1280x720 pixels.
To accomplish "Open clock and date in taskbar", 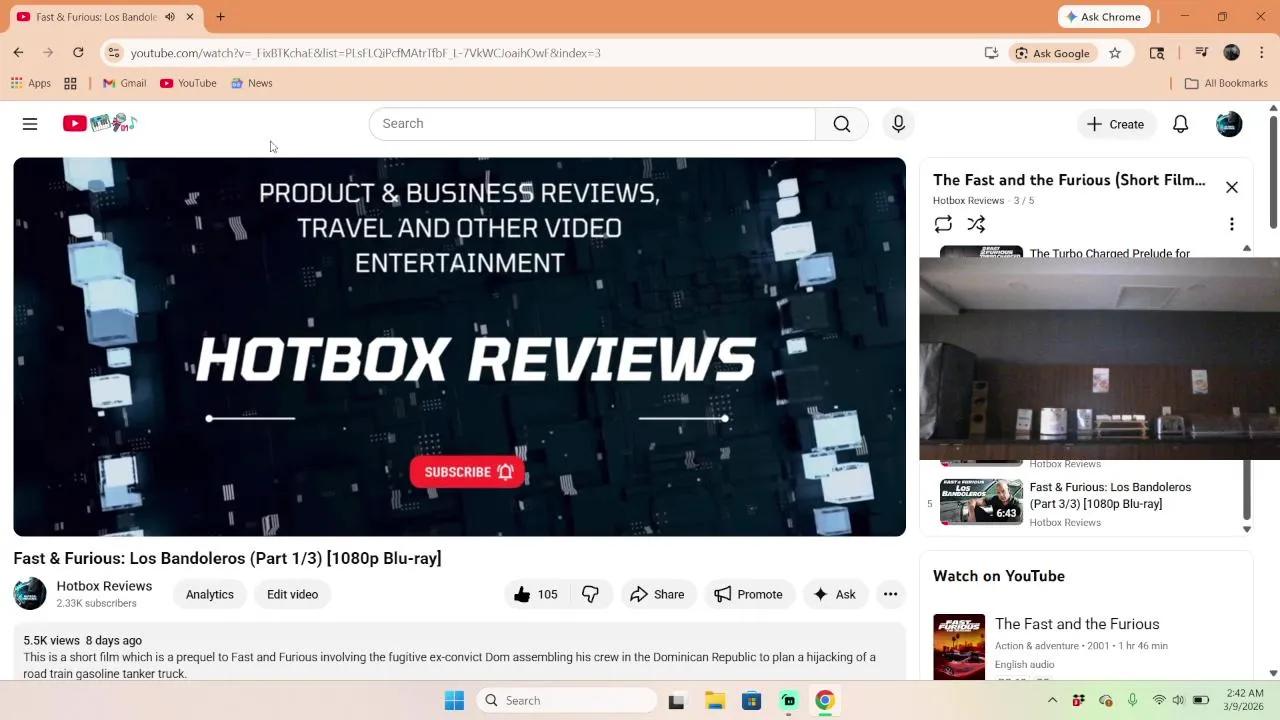I will pos(1243,700).
